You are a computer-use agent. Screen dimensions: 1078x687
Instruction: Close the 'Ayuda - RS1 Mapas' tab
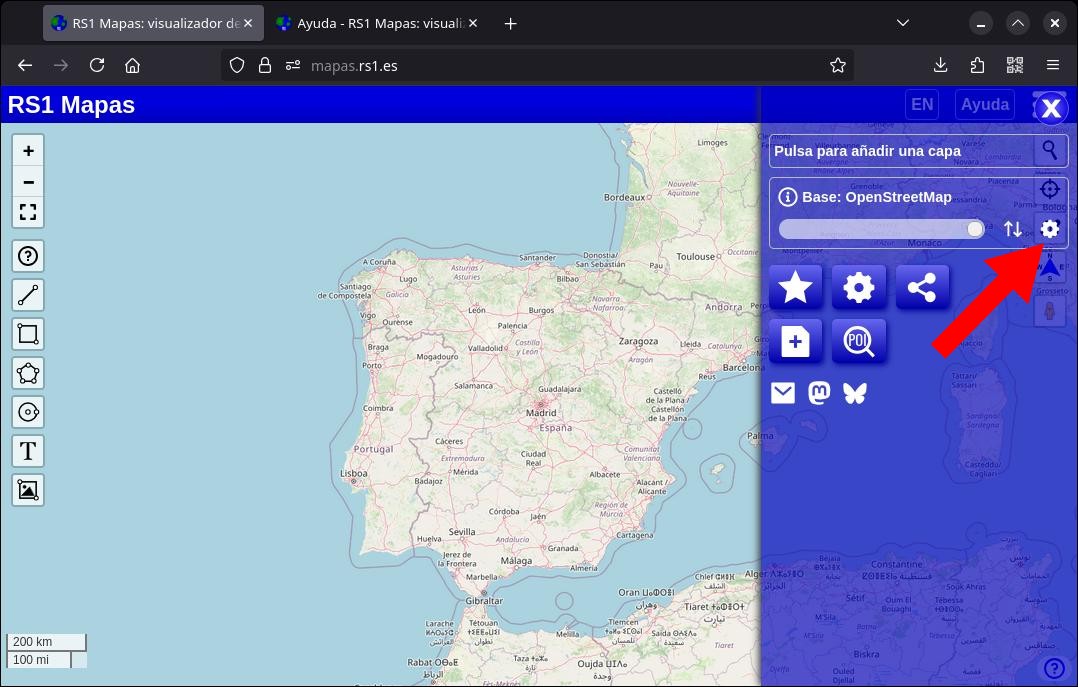[473, 23]
